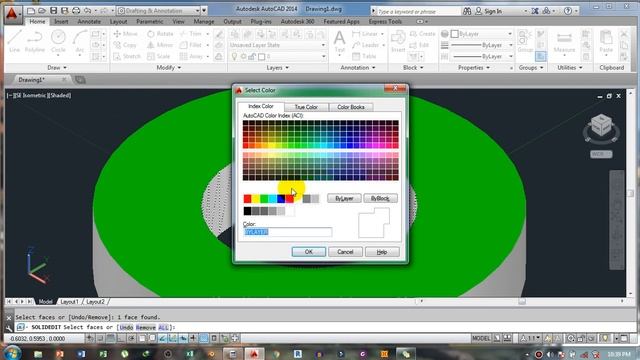This screenshot has width=640, height=360.
Task: Pick the blue standard color swatch
Action: (x=281, y=199)
